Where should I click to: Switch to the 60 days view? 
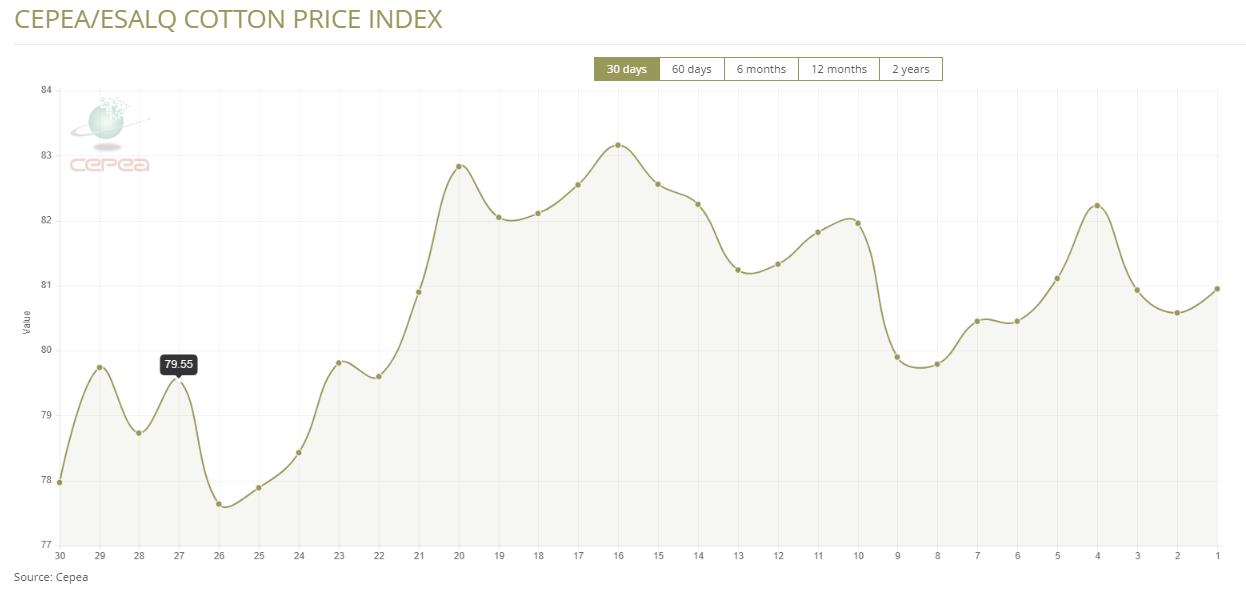(691, 69)
